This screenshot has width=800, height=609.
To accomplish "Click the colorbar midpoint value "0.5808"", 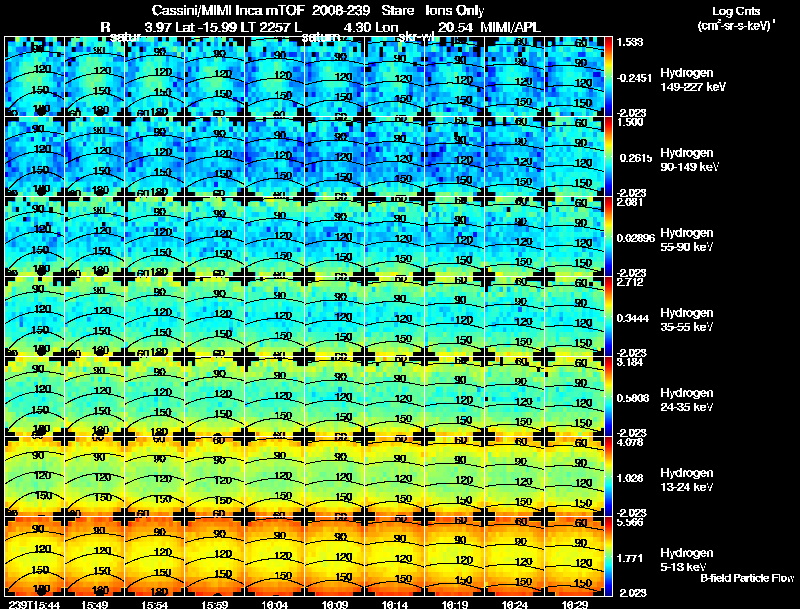I will click(x=633, y=398).
